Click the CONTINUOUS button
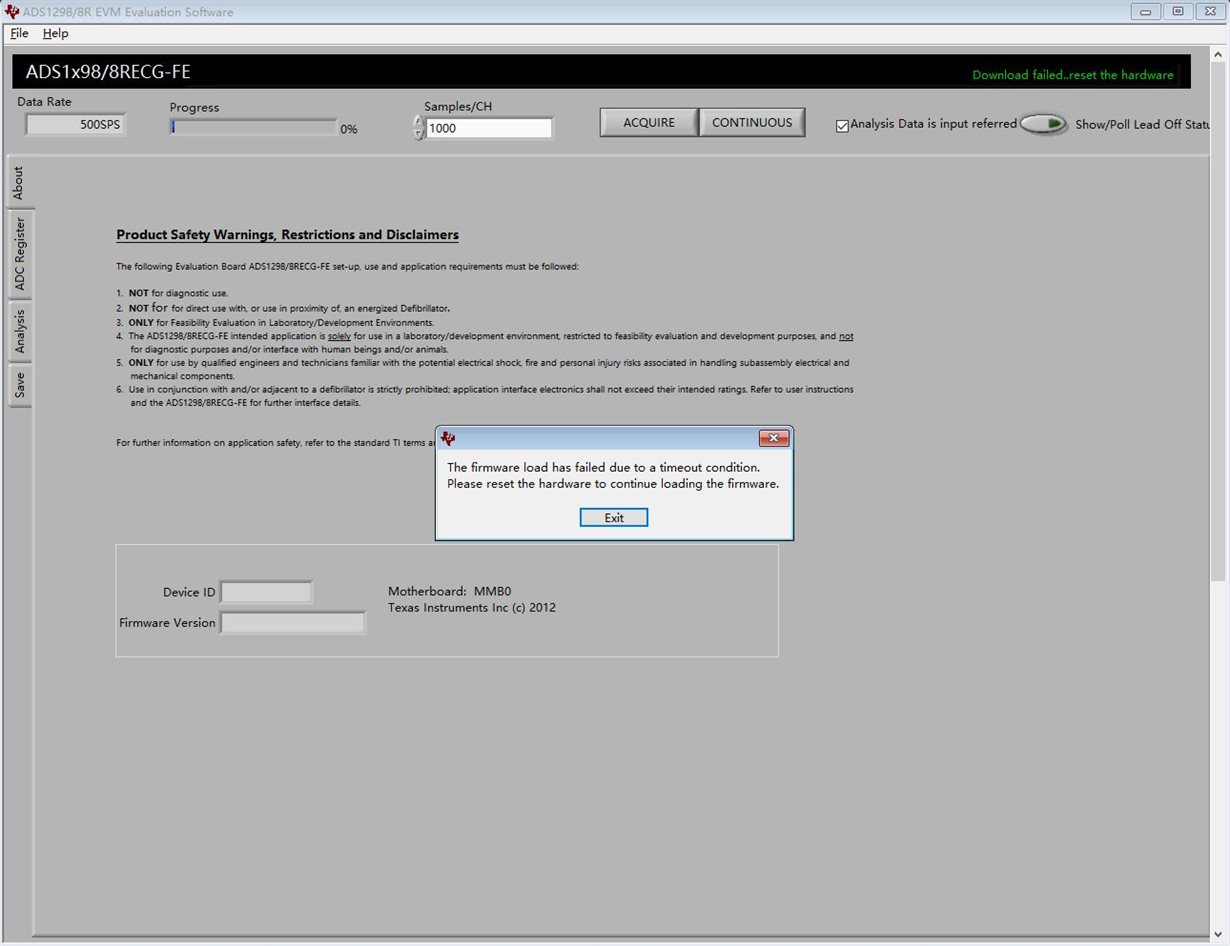1230x946 pixels. [x=752, y=122]
